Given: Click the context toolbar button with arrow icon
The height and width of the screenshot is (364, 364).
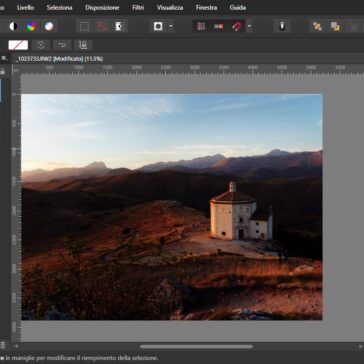Looking at the screenshot, I should click(x=62, y=45).
